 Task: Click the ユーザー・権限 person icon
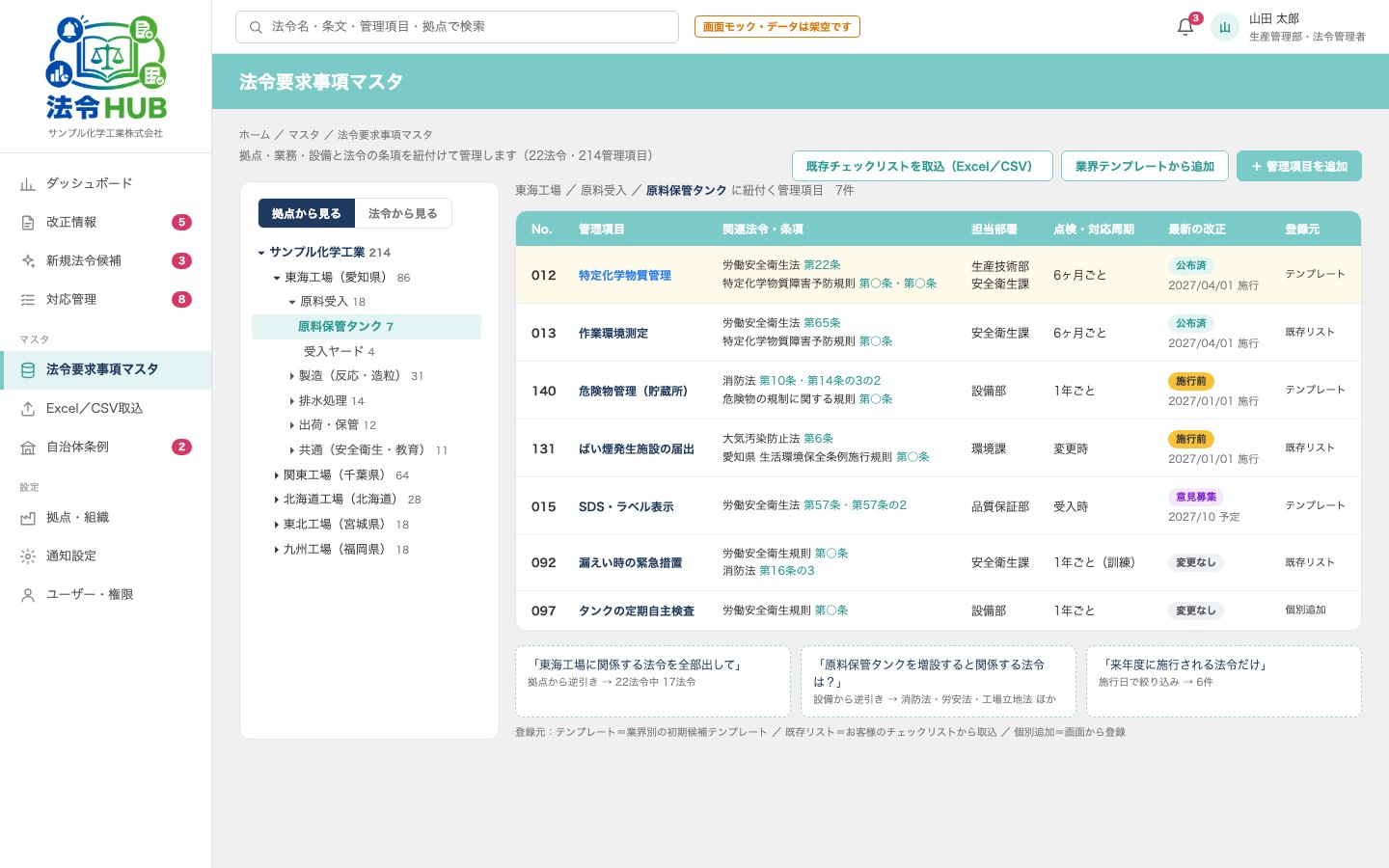(x=28, y=594)
